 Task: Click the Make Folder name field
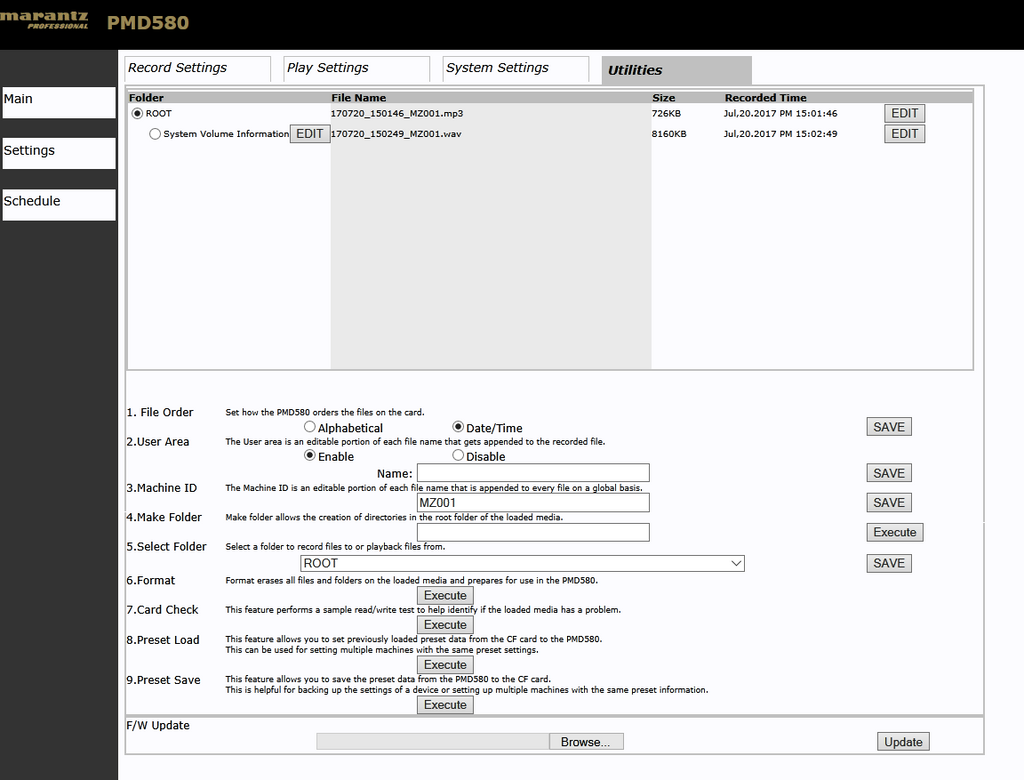coord(534,532)
